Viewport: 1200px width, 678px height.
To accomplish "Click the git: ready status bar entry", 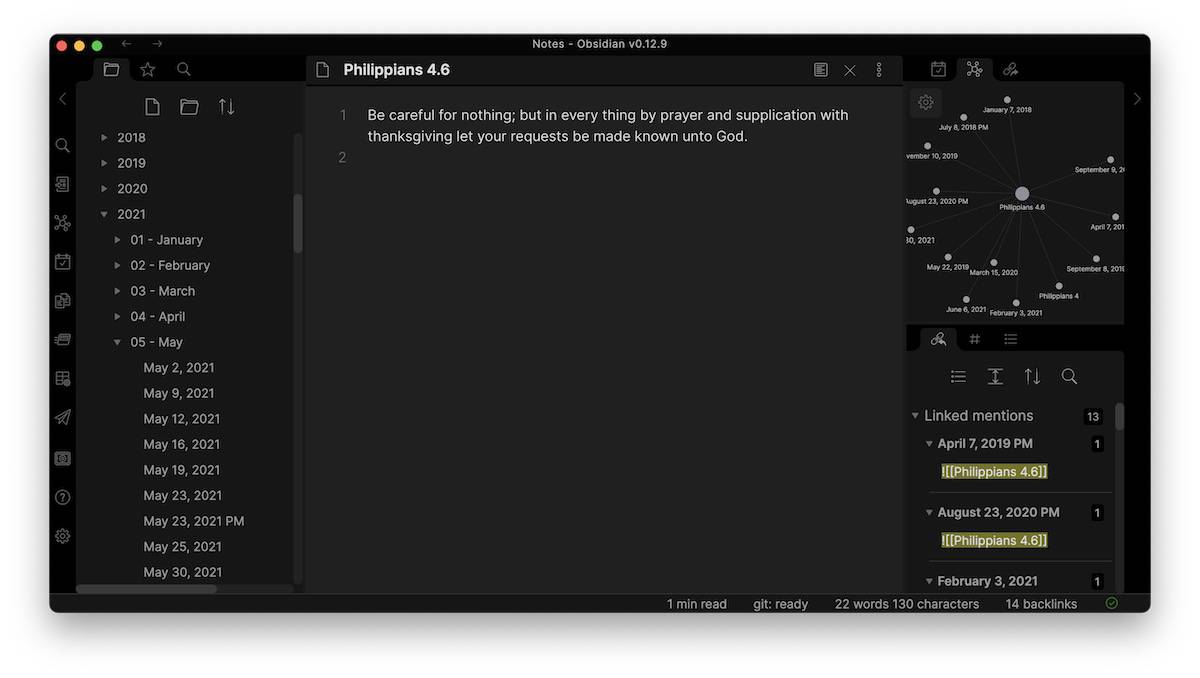I will pyautogui.click(x=780, y=604).
